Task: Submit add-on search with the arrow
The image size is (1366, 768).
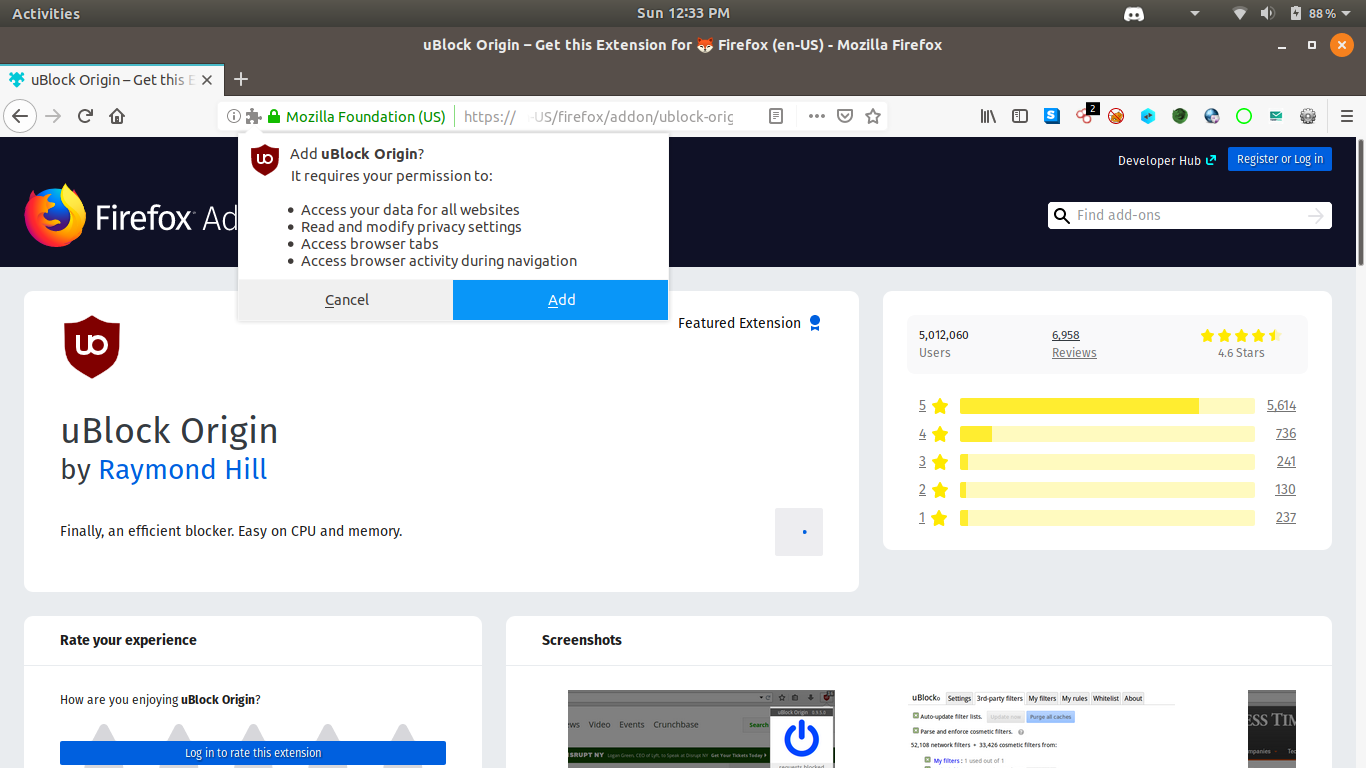Action: click(x=1316, y=215)
